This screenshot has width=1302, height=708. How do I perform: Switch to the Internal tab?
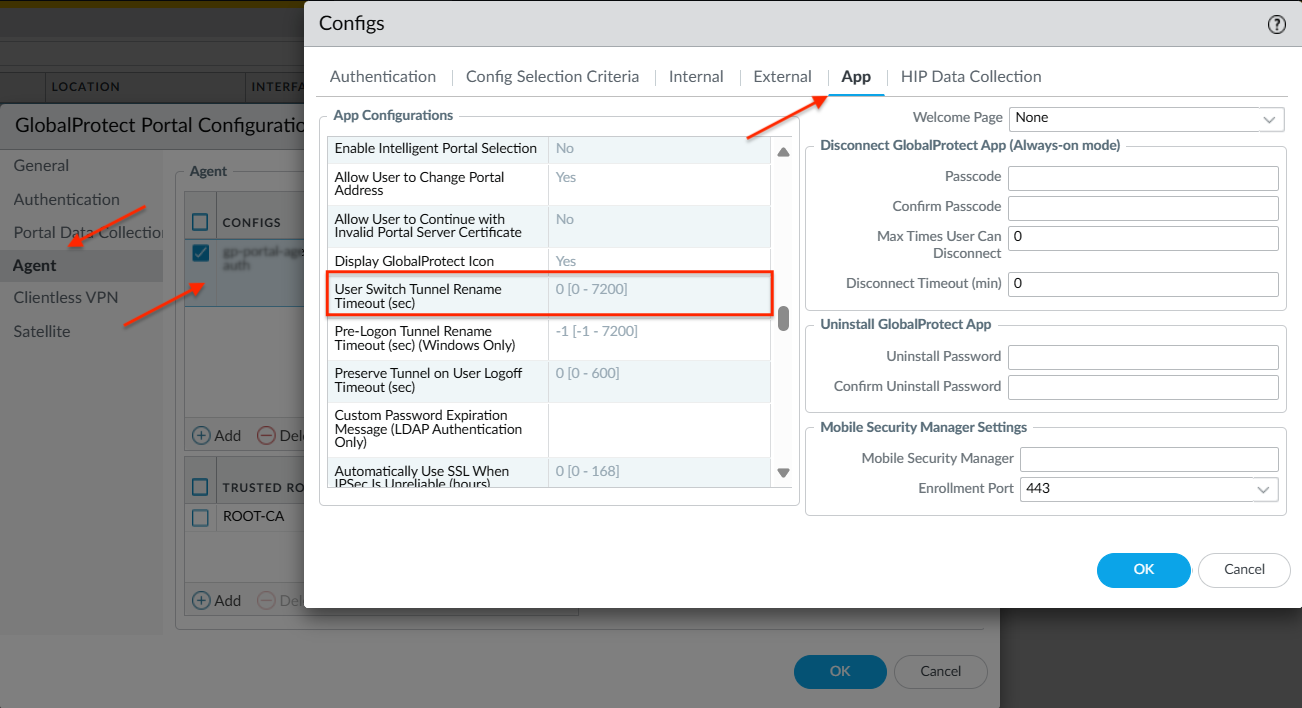coord(696,77)
